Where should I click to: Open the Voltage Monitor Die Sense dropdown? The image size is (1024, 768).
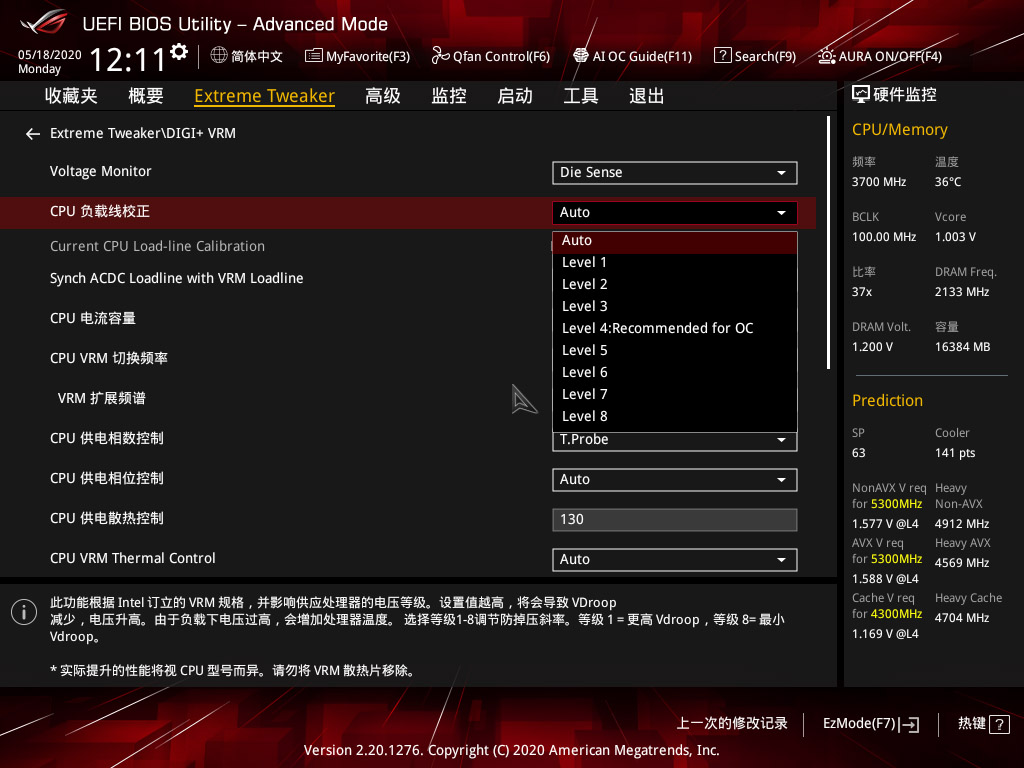click(x=674, y=172)
